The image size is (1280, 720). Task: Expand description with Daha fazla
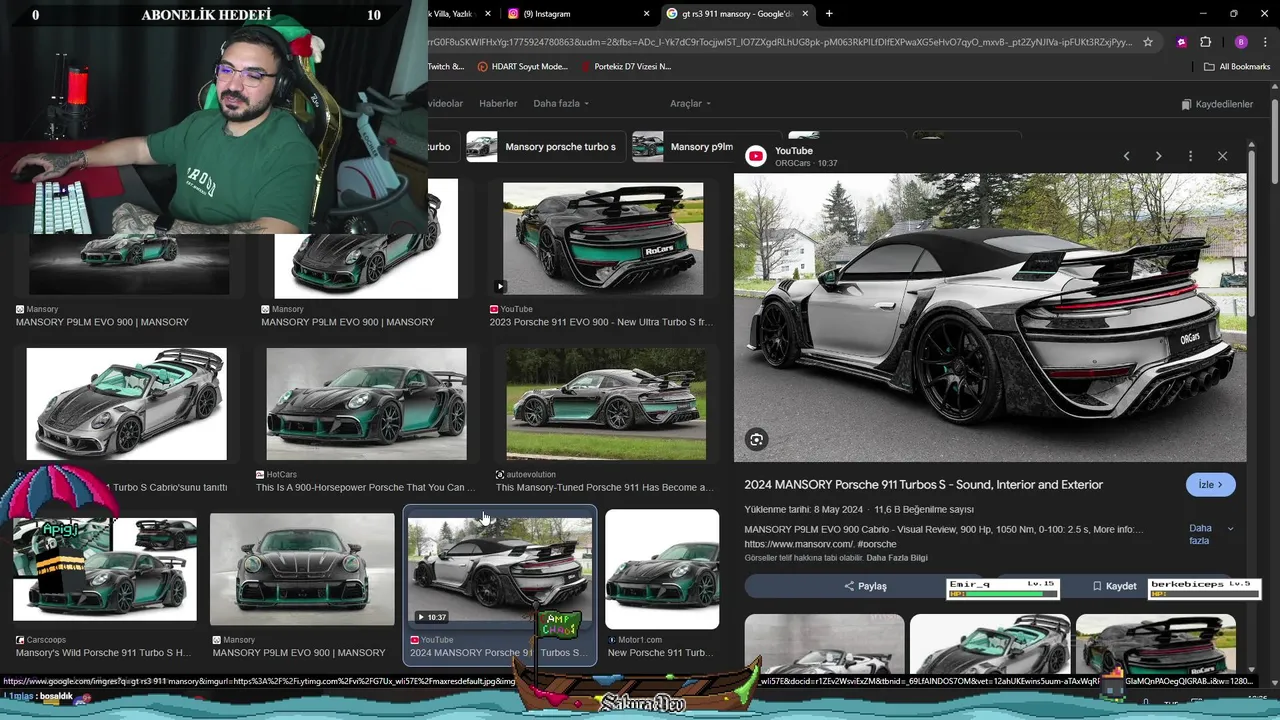coord(1210,534)
